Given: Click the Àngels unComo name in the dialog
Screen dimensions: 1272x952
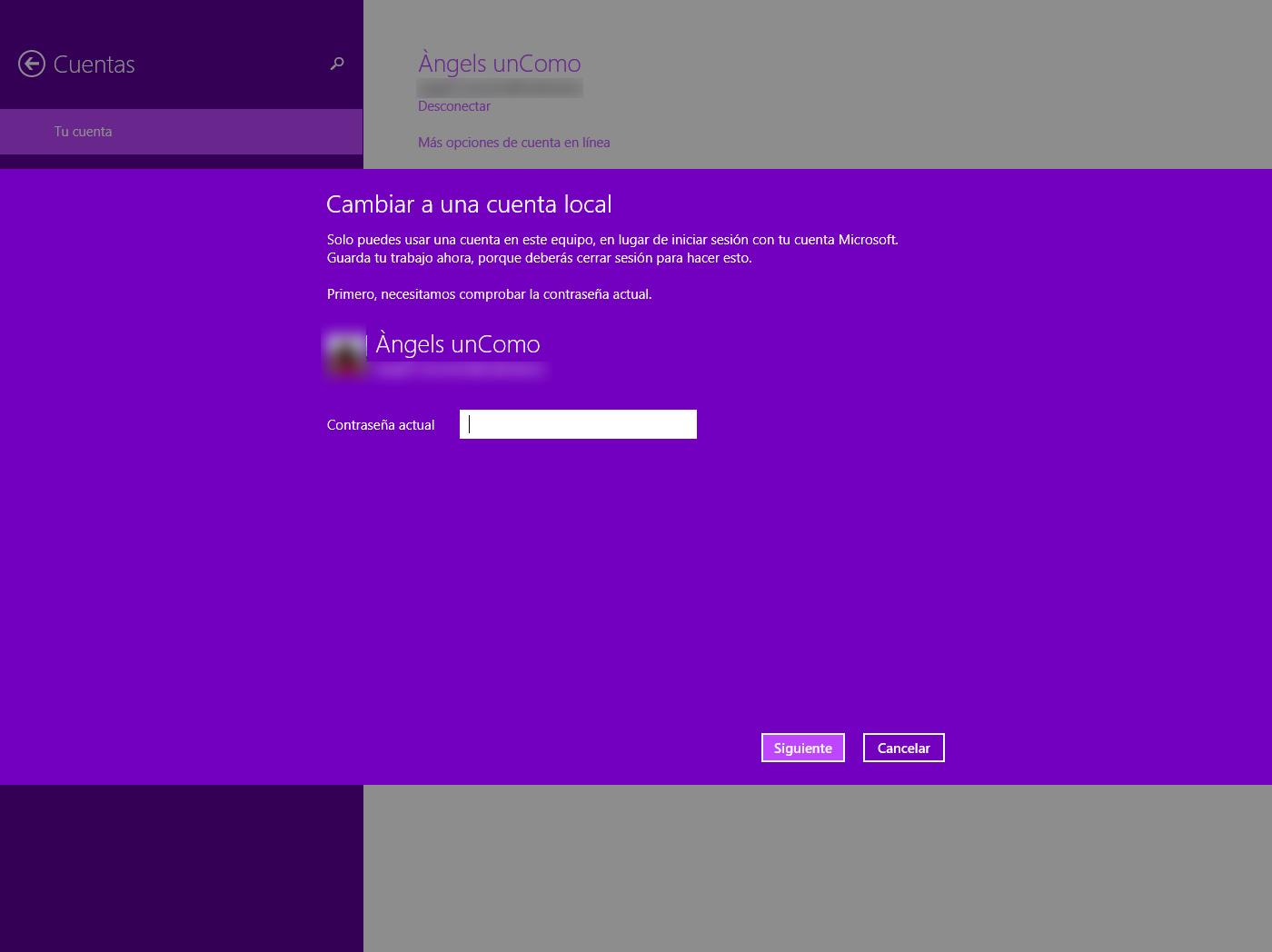Looking at the screenshot, I should click(x=458, y=344).
